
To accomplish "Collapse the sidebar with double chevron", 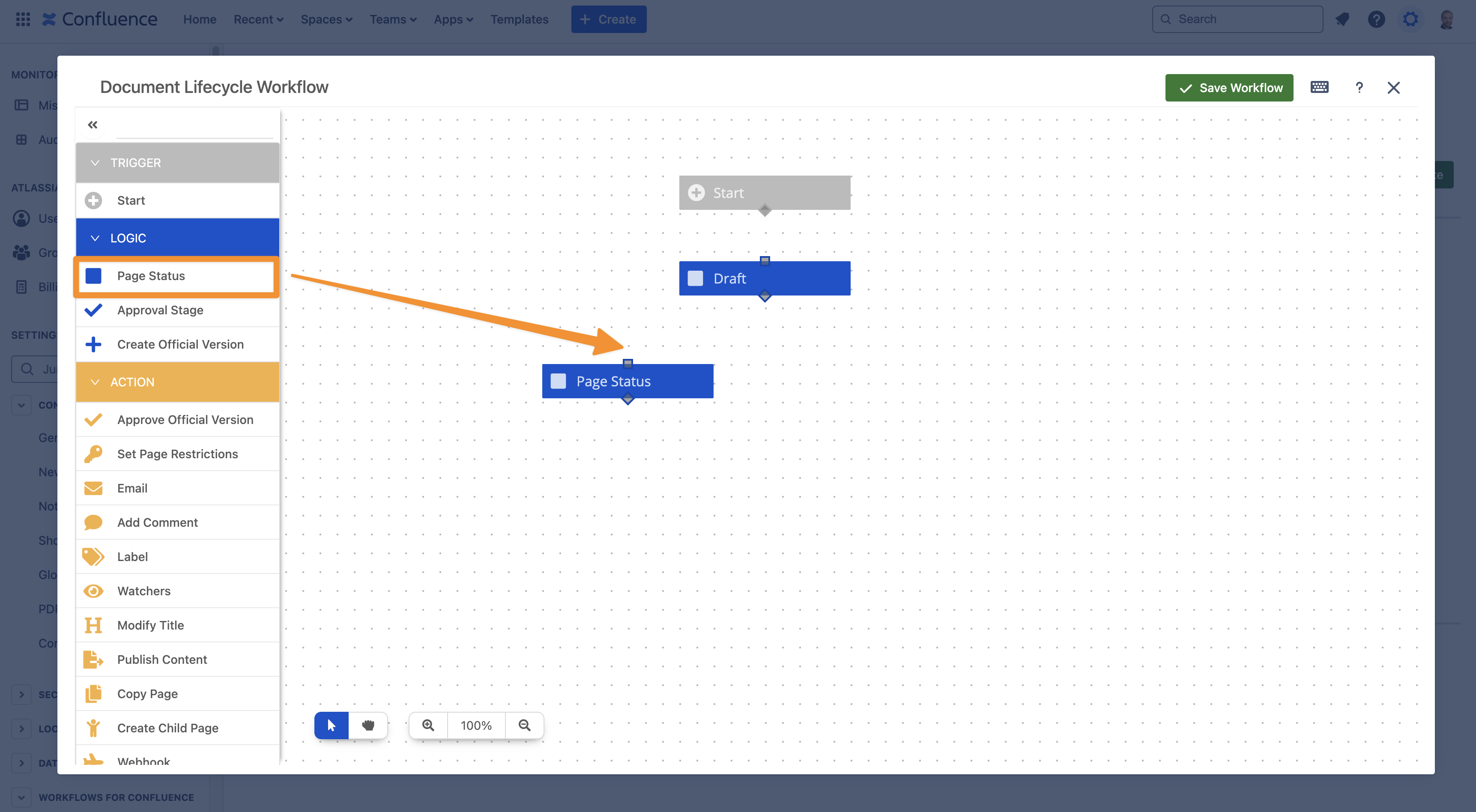I will point(93,124).
